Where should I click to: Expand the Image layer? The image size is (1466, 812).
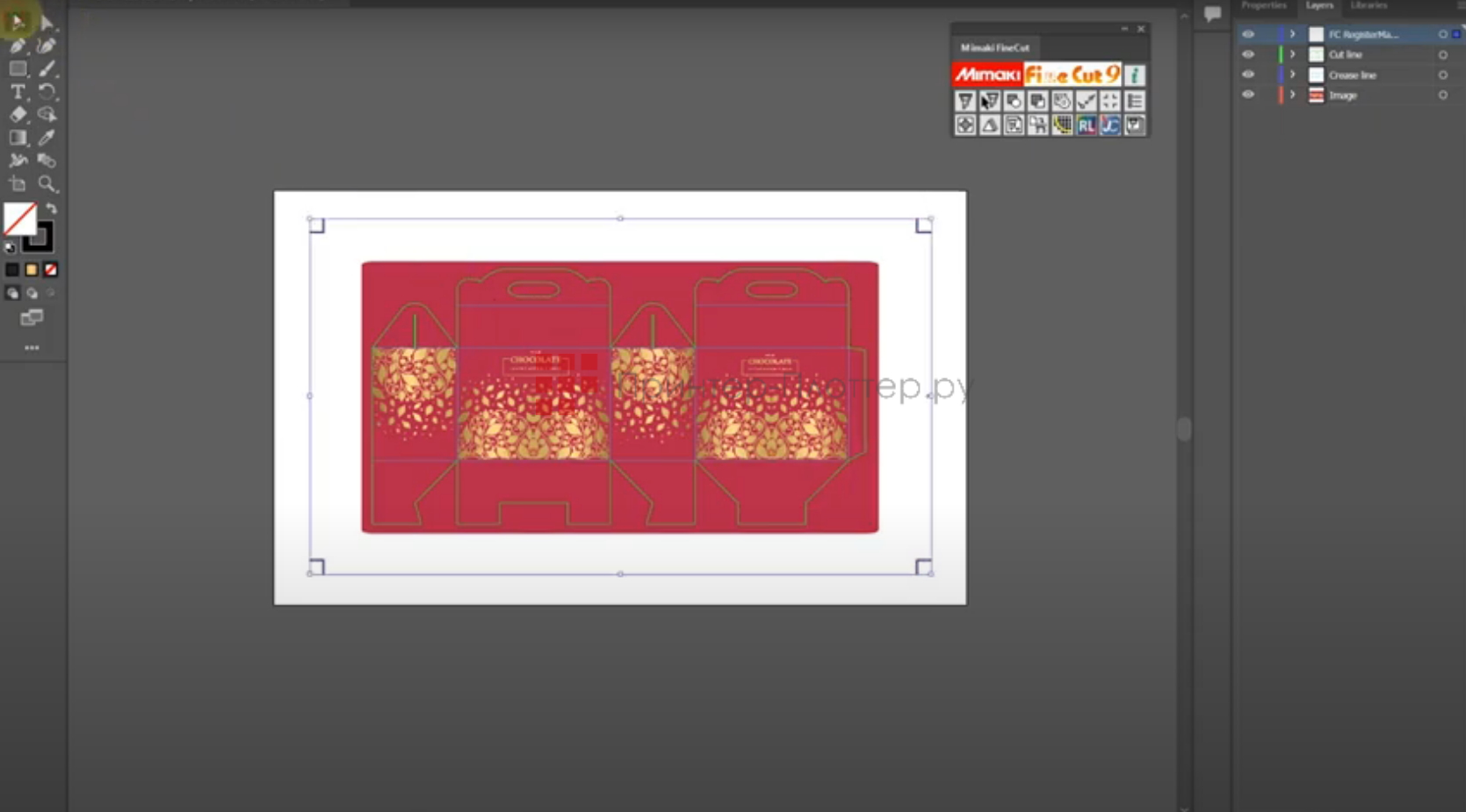(x=1292, y=95)
